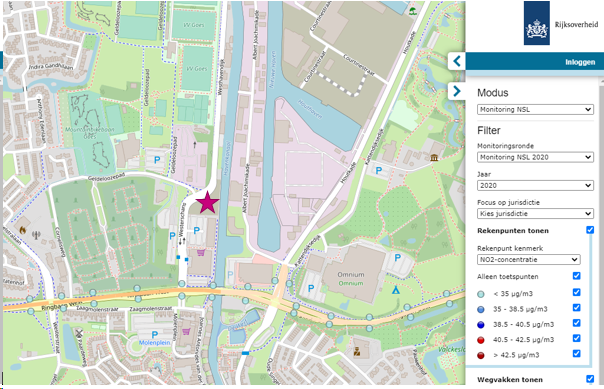
Task: Click the campsite tent icon beside Omnium
Action: [396, 290]
